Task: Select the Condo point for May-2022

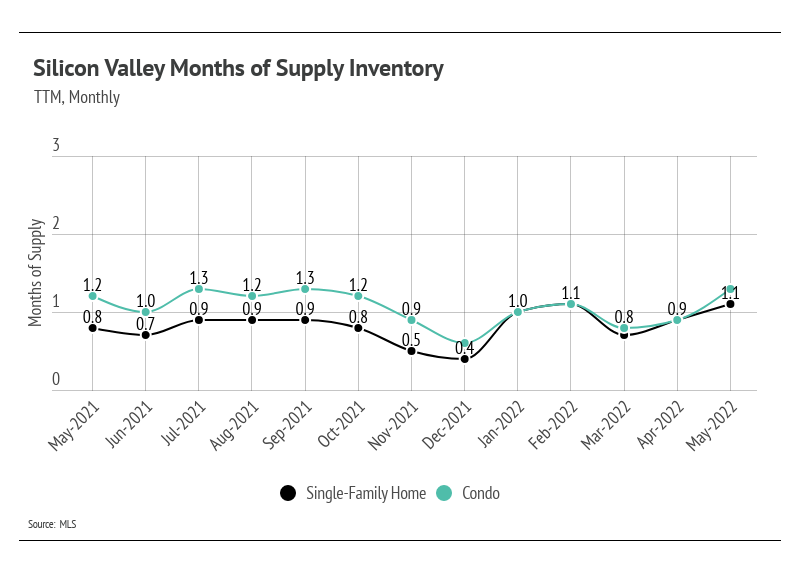Action: point(730,289)
